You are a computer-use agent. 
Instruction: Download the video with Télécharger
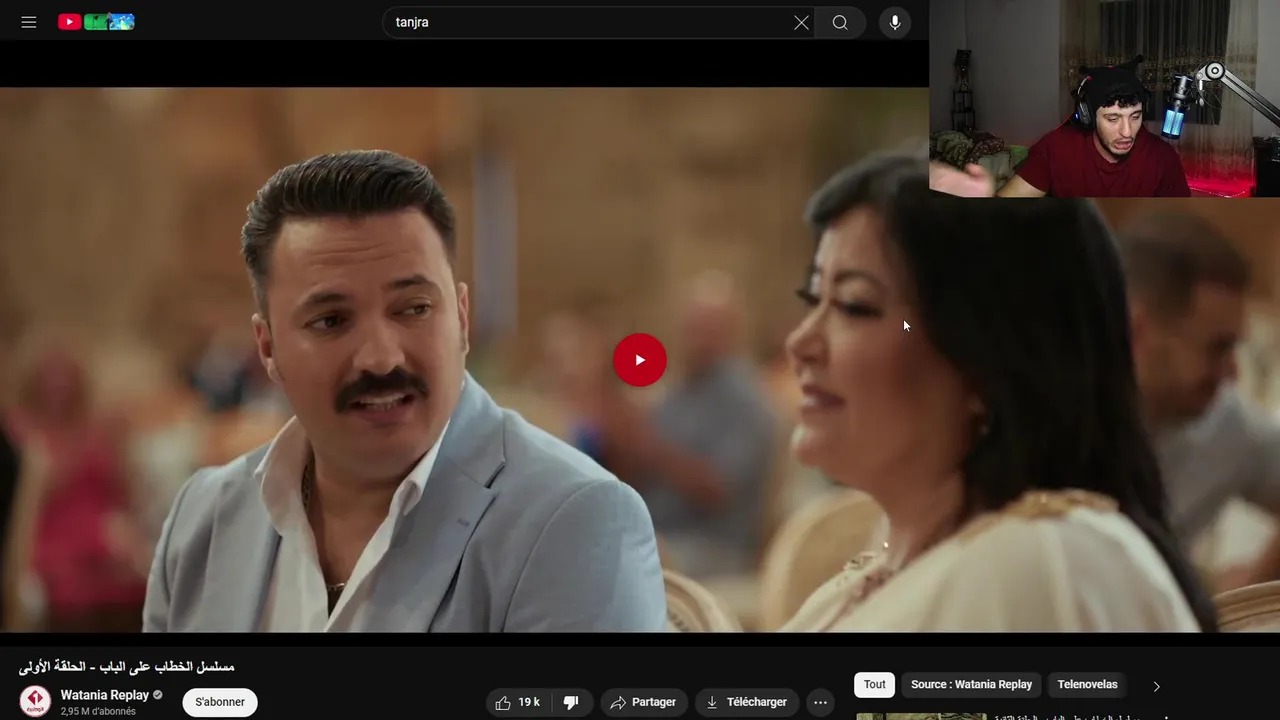click(747, 702)
